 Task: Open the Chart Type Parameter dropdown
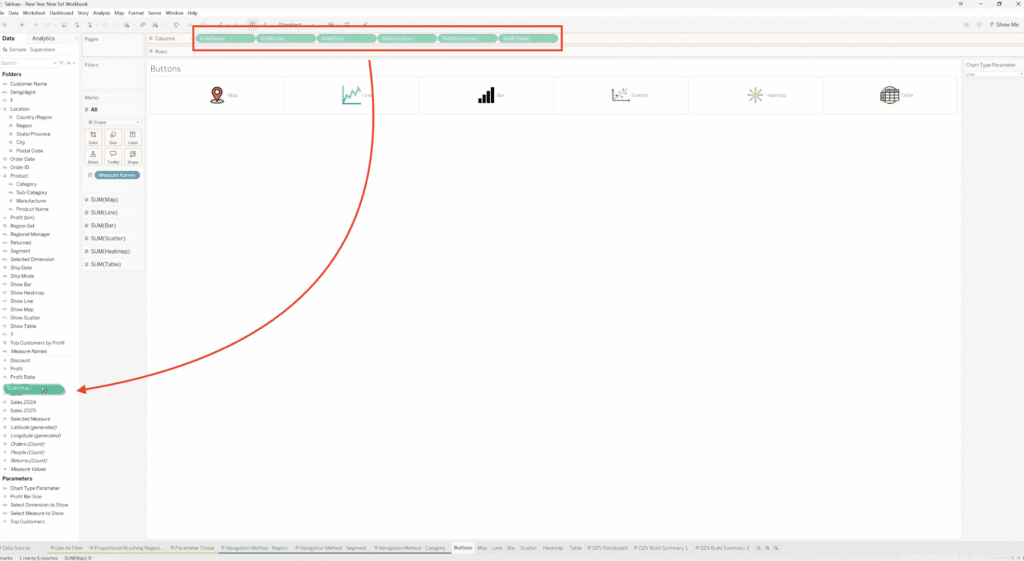pos(993,74)
